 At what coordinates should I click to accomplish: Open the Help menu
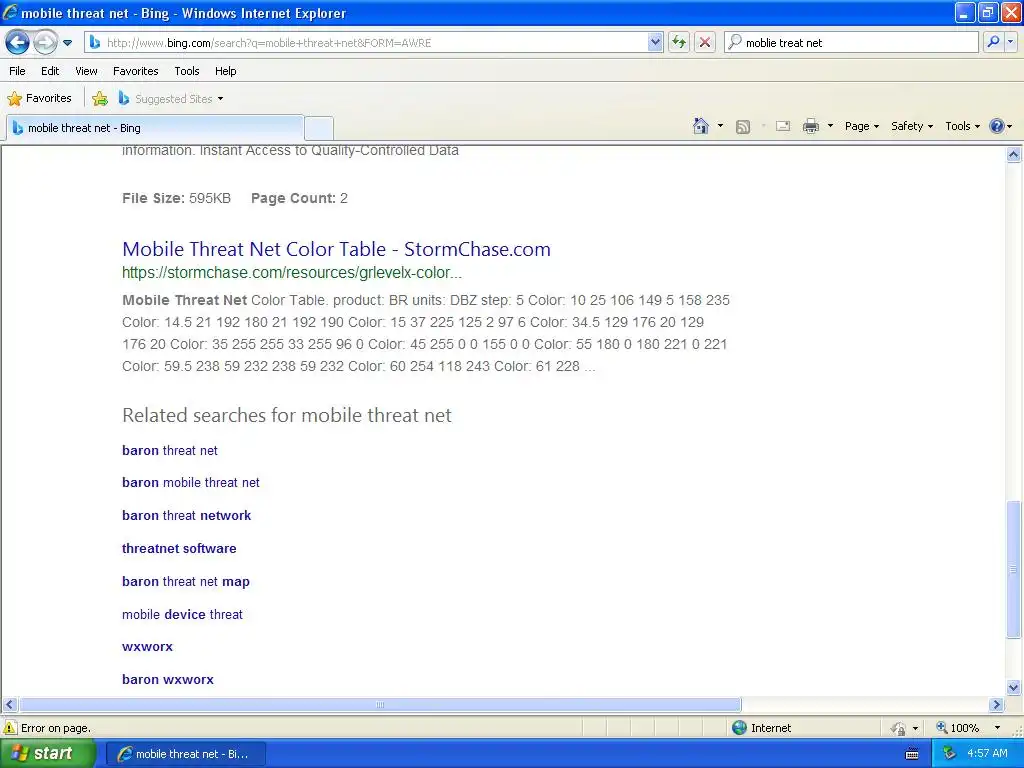(x=226, y=71)
